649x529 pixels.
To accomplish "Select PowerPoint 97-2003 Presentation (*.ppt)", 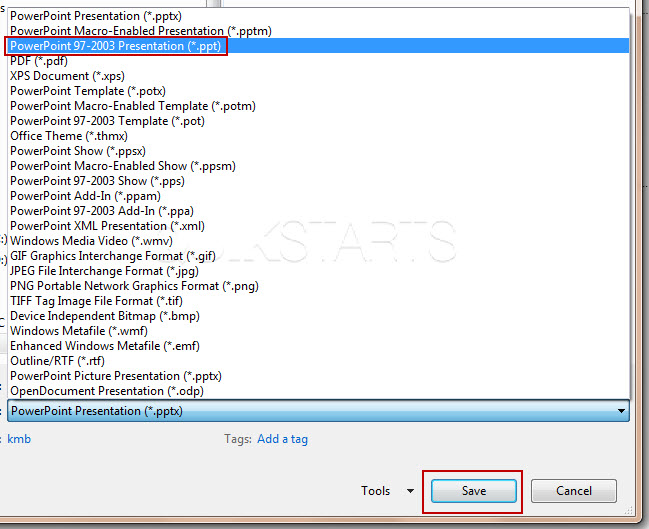I will (x=318, y=46).
